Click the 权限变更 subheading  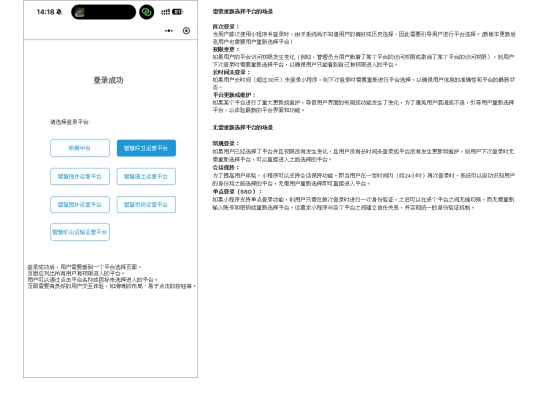226,49
